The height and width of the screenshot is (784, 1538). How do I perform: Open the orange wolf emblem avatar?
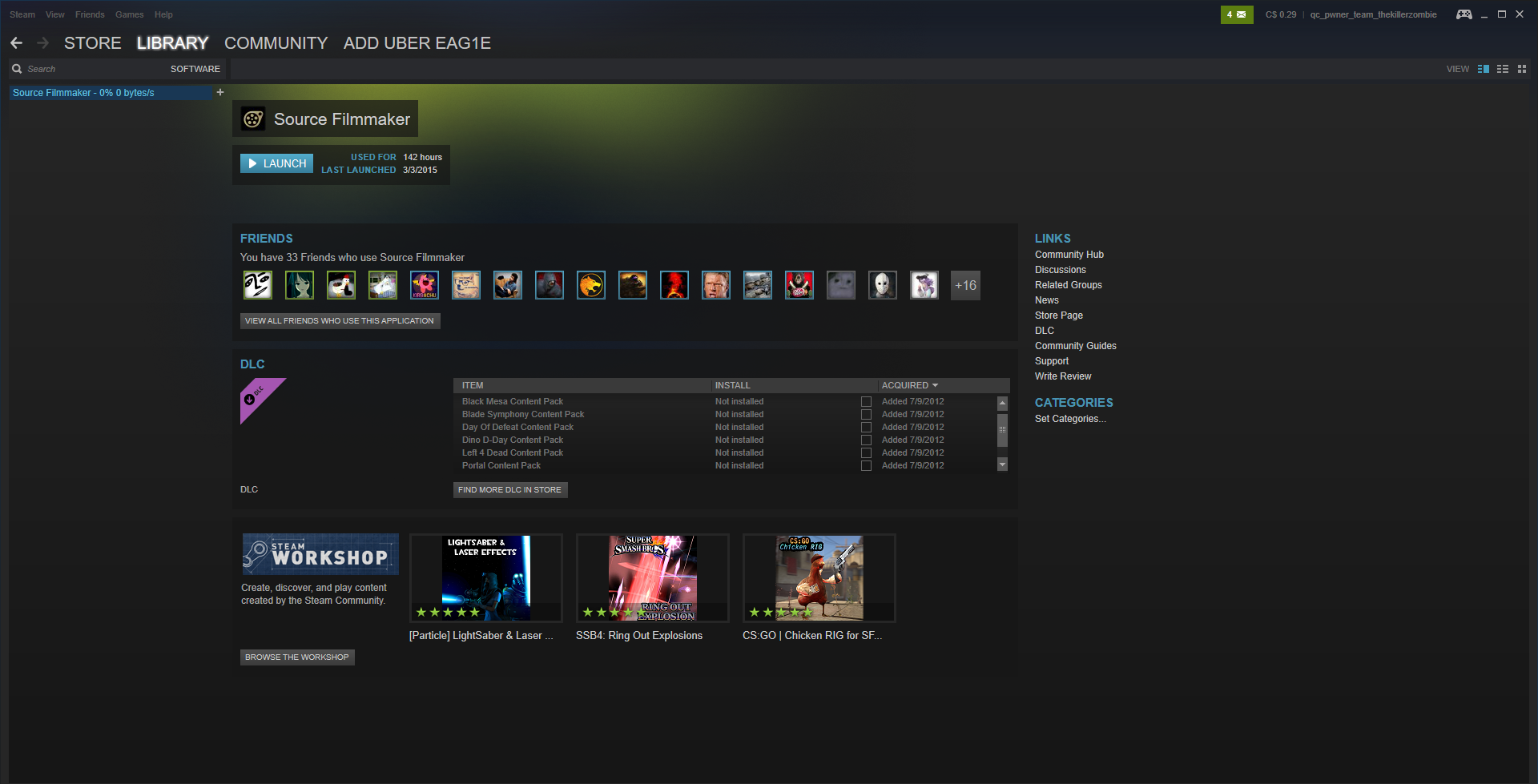pos(591,285)
